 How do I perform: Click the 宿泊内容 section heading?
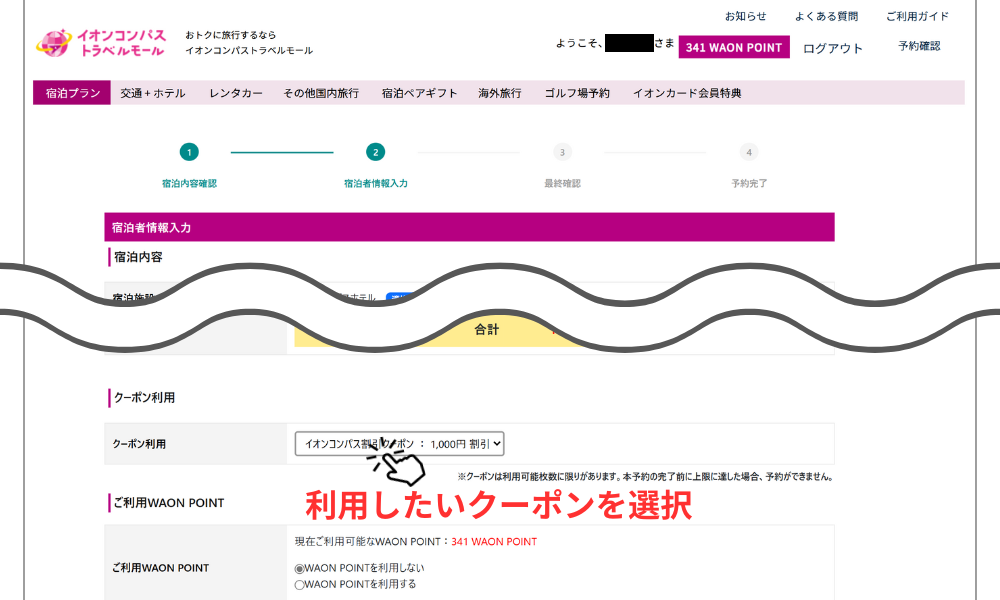(x=138, y=257)
